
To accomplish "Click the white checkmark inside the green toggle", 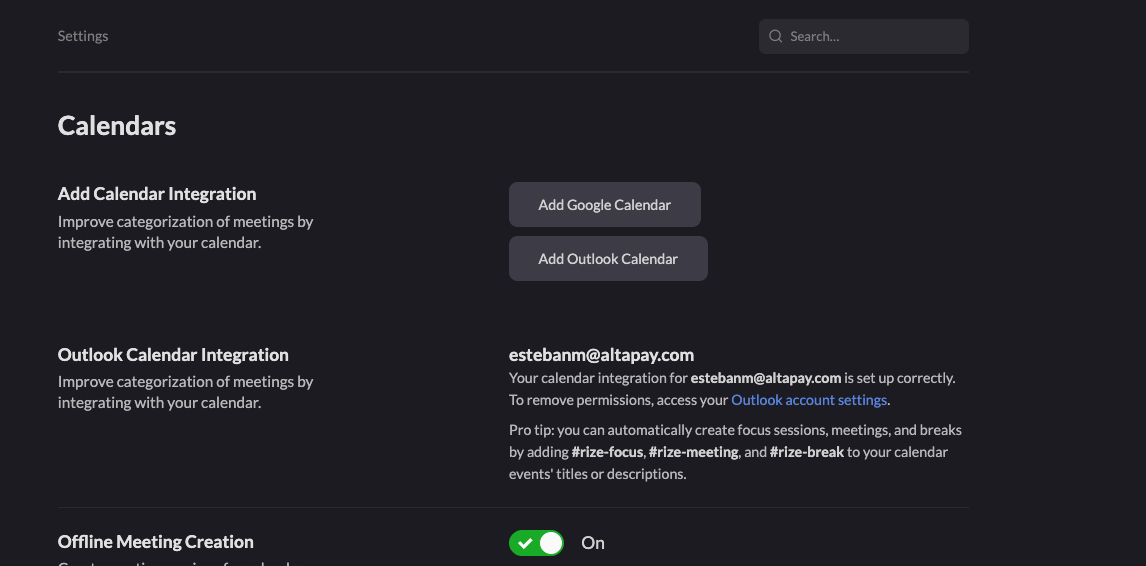I will (x=524, y=543).
